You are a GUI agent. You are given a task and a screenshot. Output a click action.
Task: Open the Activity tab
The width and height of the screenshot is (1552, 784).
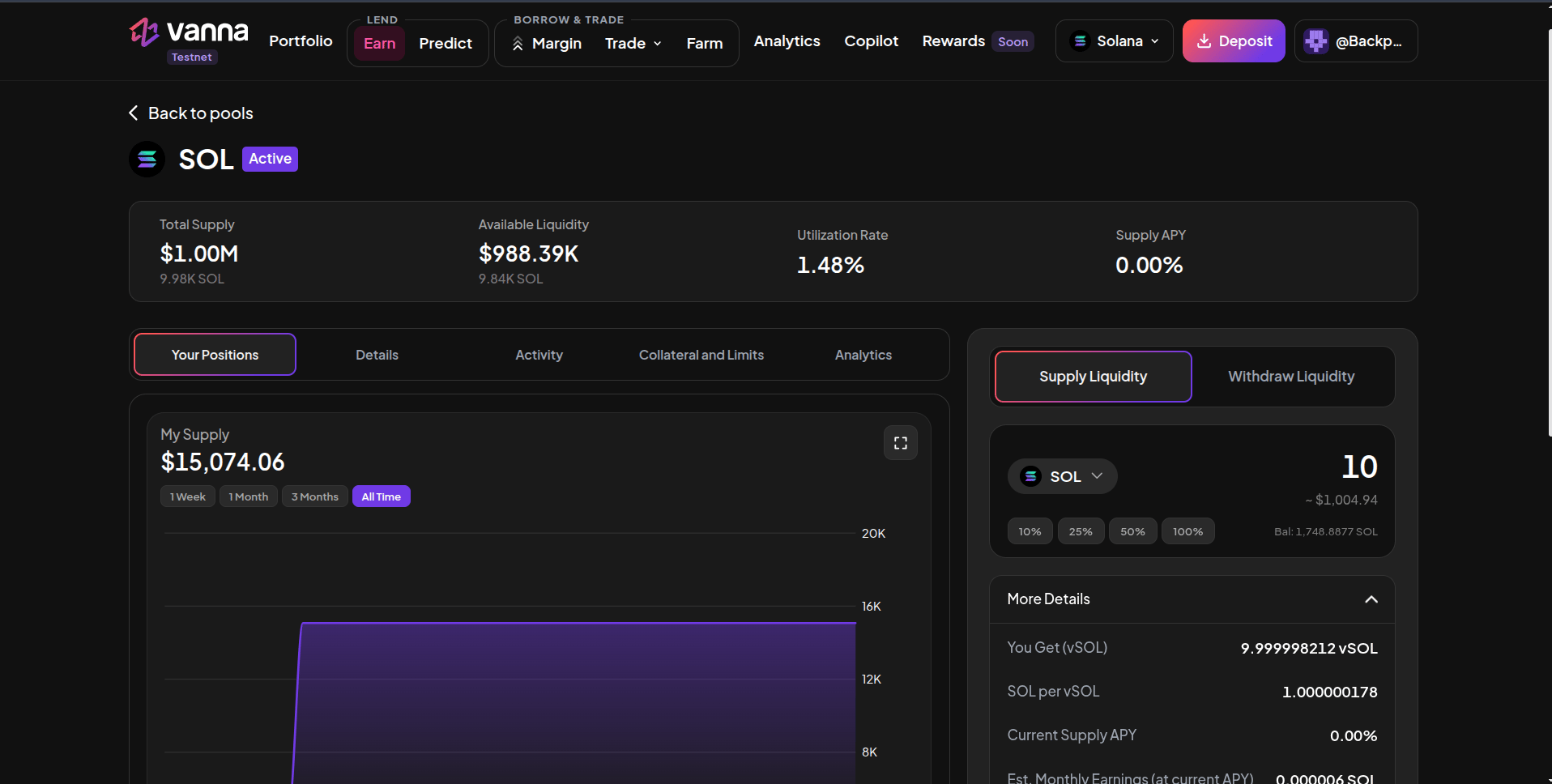[539, 355]
